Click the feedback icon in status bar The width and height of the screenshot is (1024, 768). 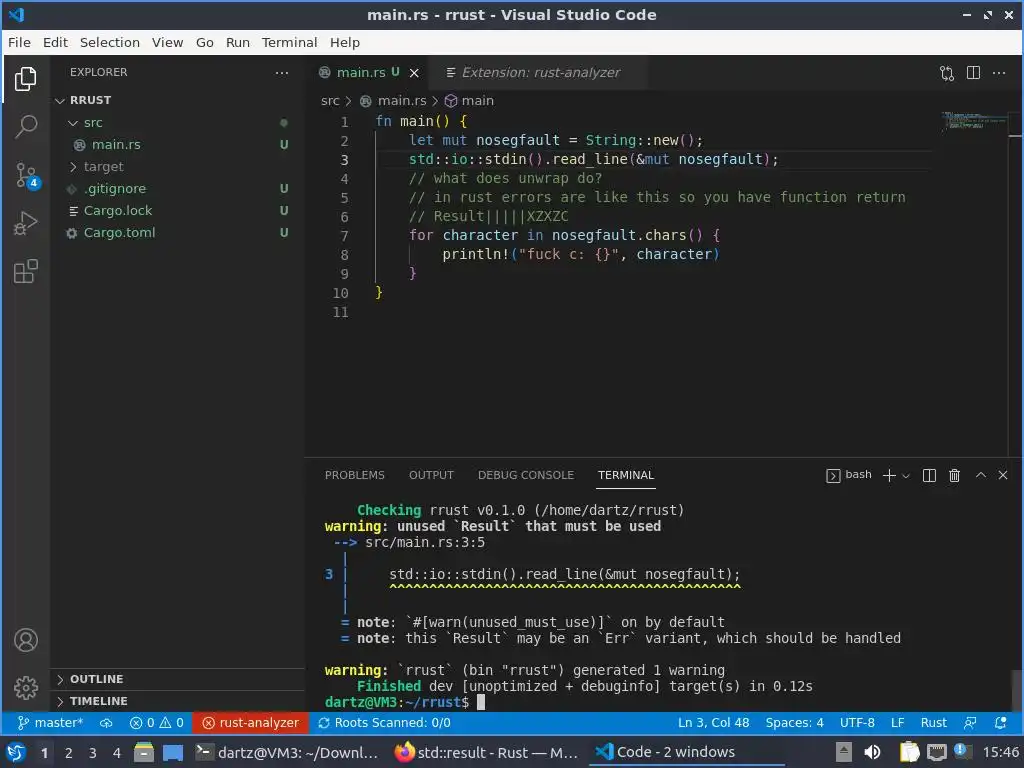click(970, 723)
